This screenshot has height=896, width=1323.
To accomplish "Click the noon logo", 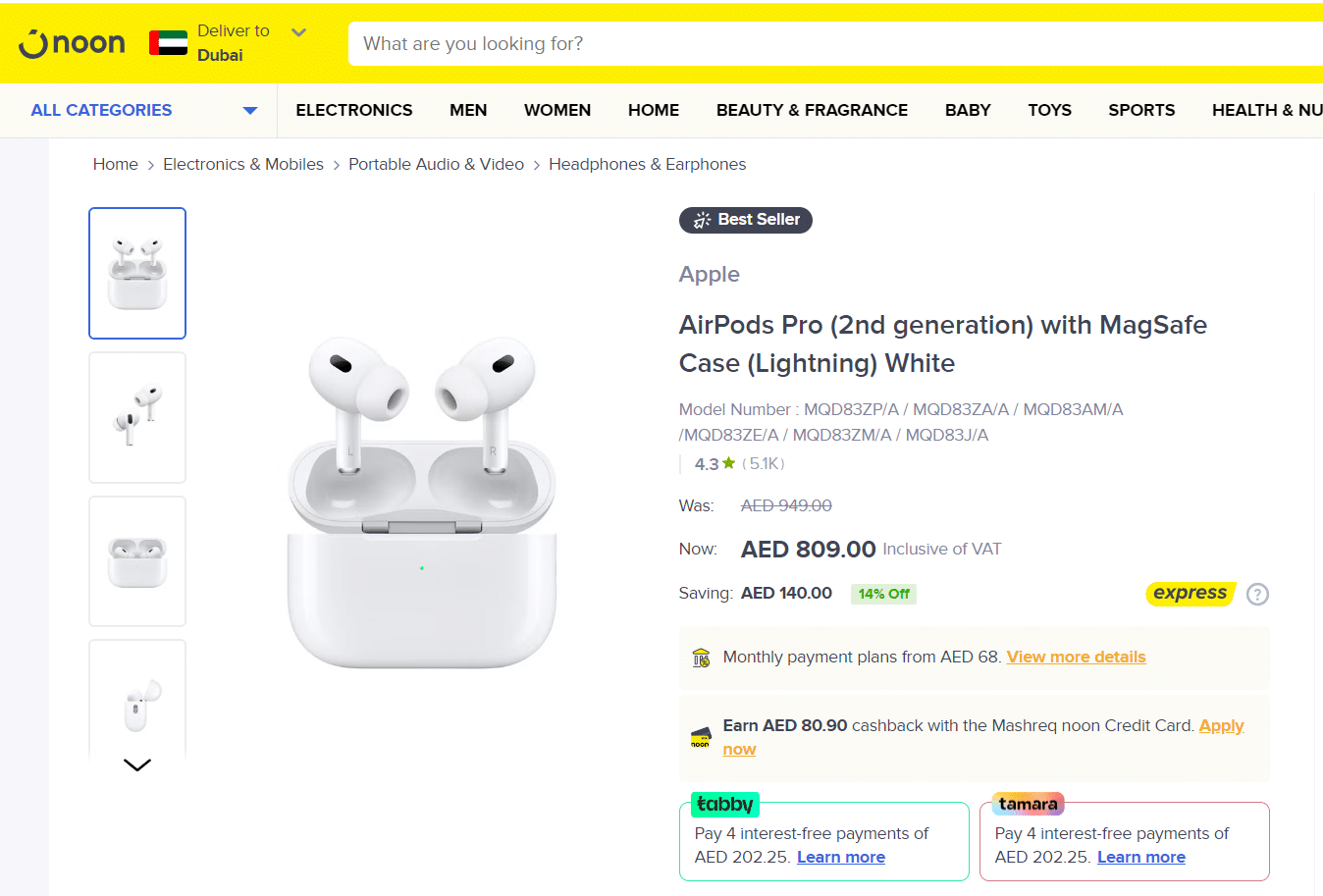I will pyautogui.click(x=73, y=44).
